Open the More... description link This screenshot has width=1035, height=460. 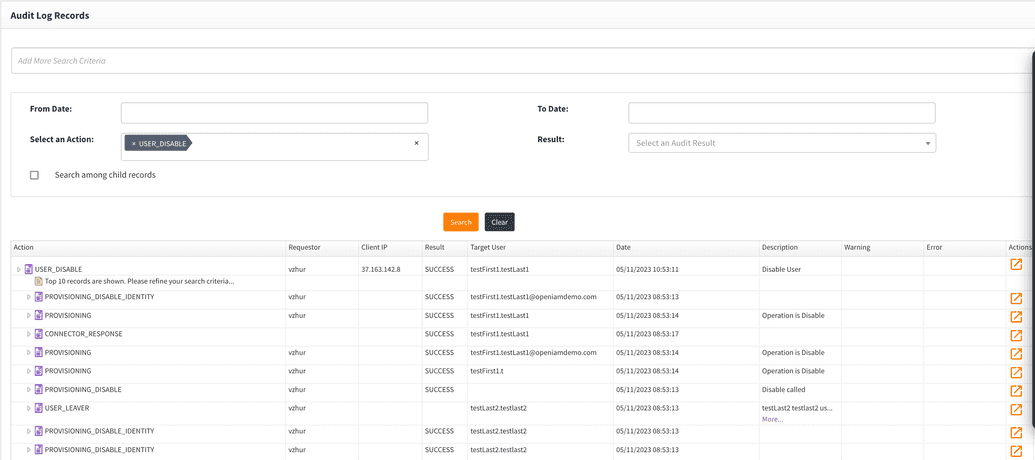tap(772, 419)
